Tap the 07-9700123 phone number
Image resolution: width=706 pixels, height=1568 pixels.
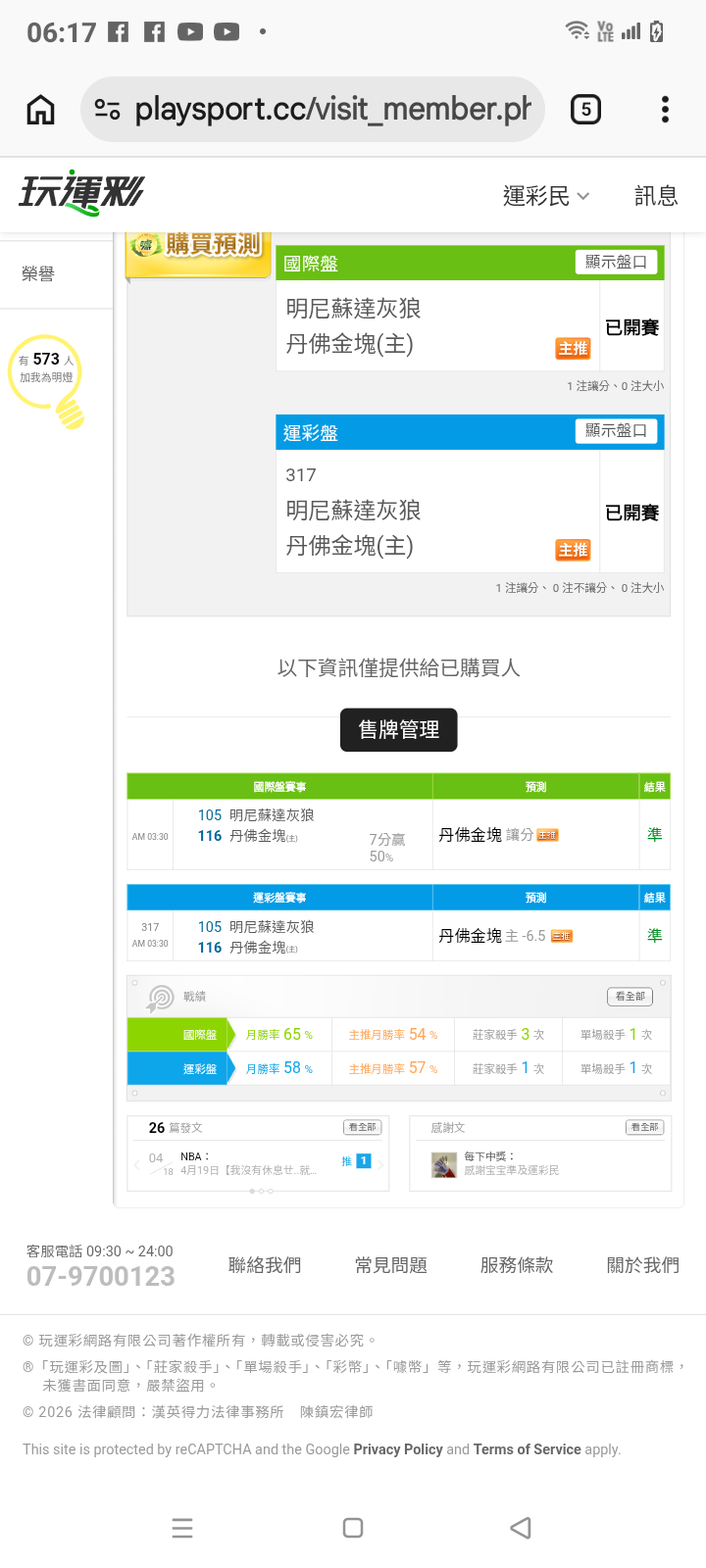(101, 1276)
